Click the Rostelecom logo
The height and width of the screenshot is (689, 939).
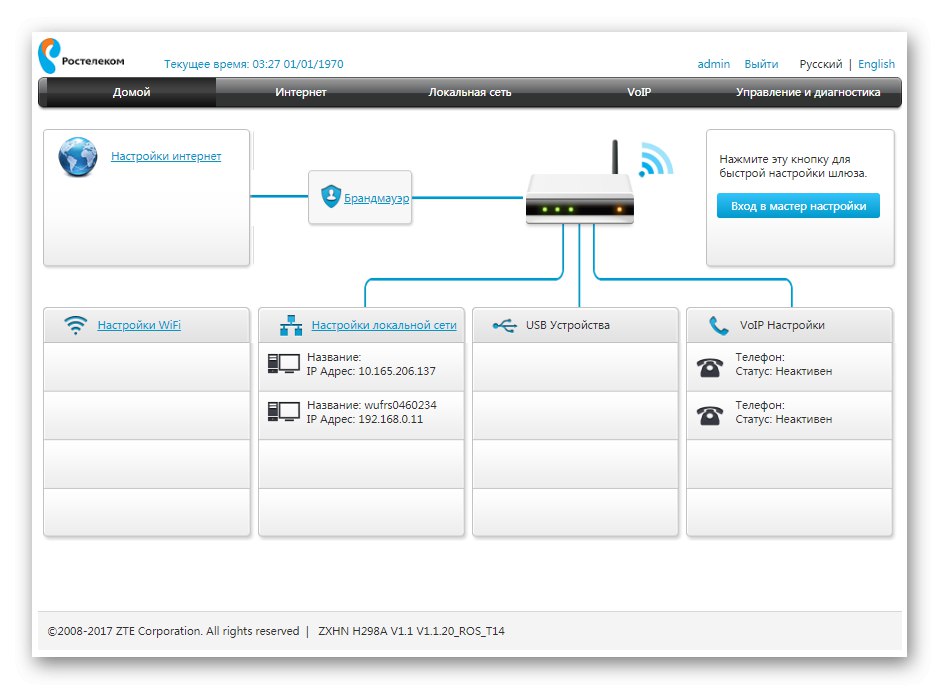[81, 56]
